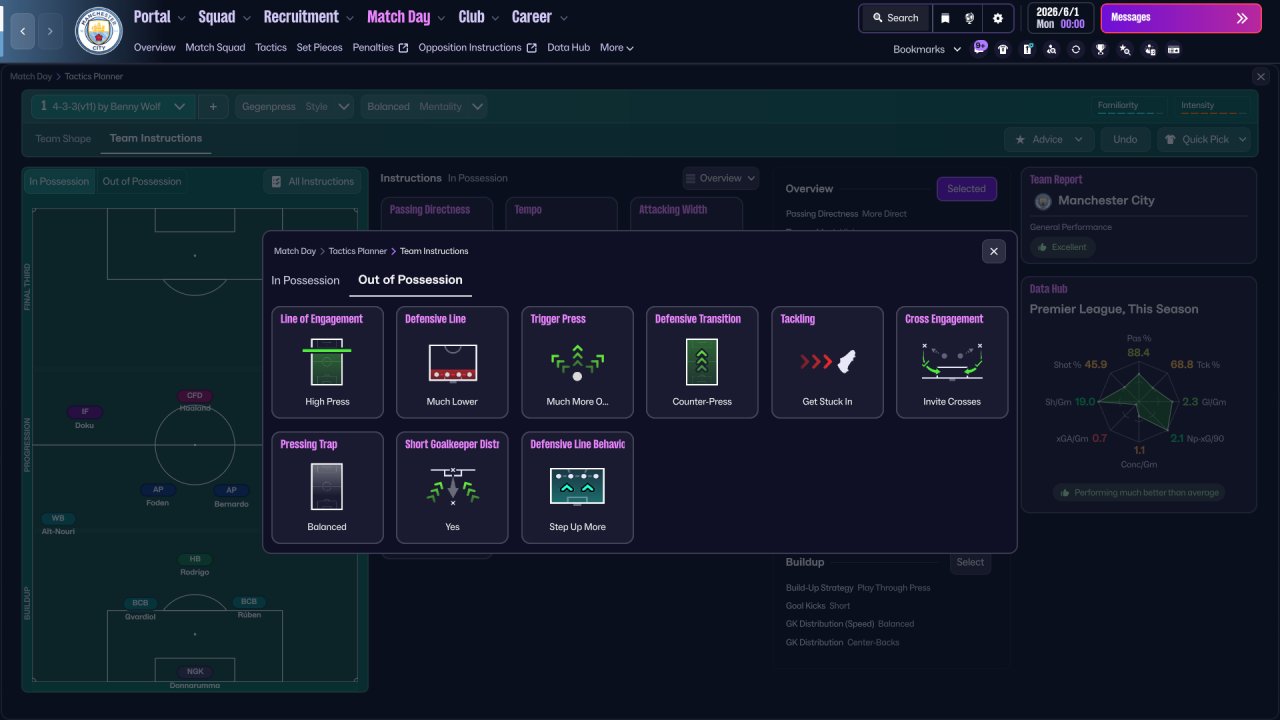Select Donnarumma on the tactics pitch
Viewport: 1280px width, 720px height.
coord(195,678)
